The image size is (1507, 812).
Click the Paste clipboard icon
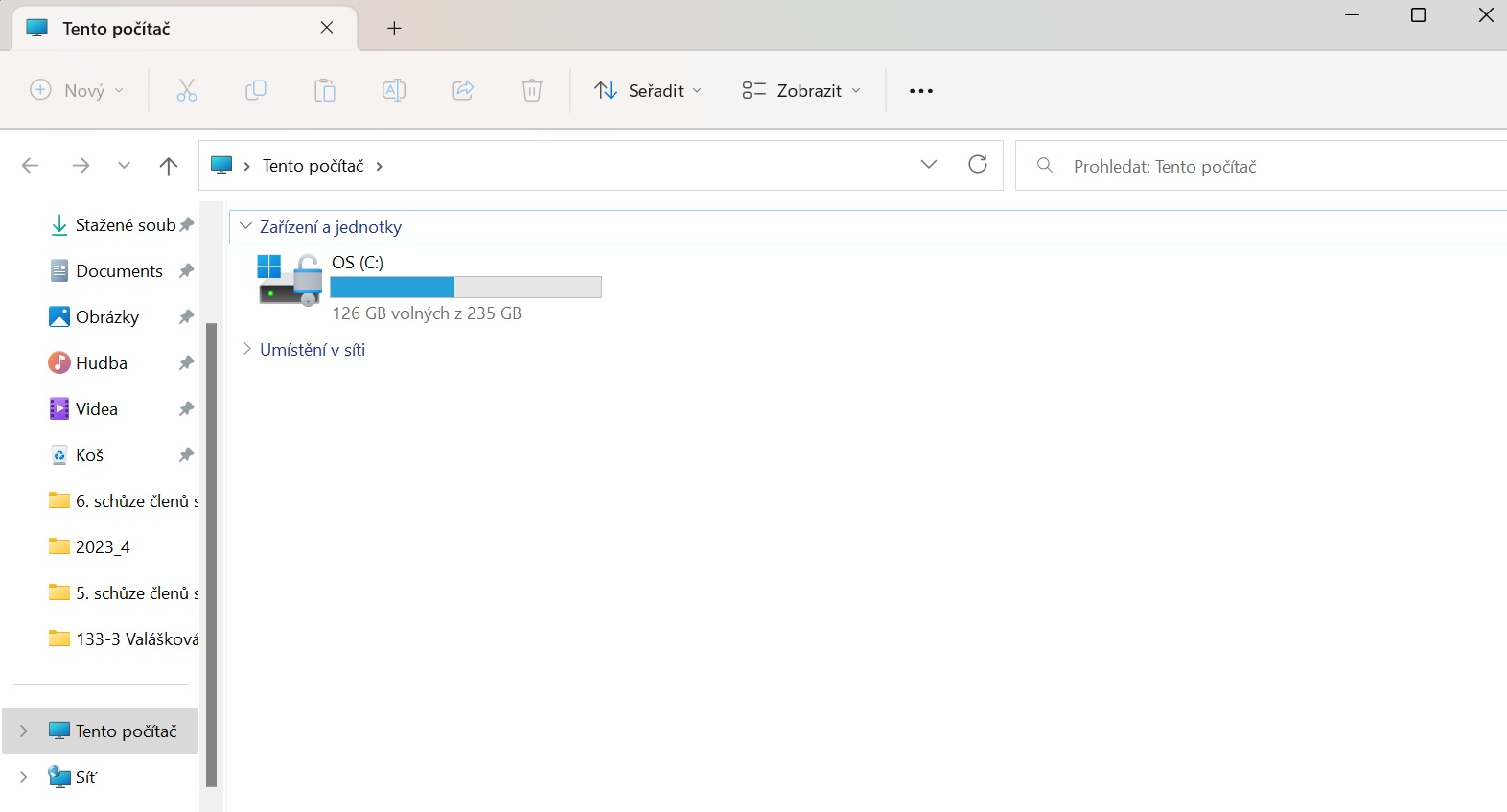(325, 91)
